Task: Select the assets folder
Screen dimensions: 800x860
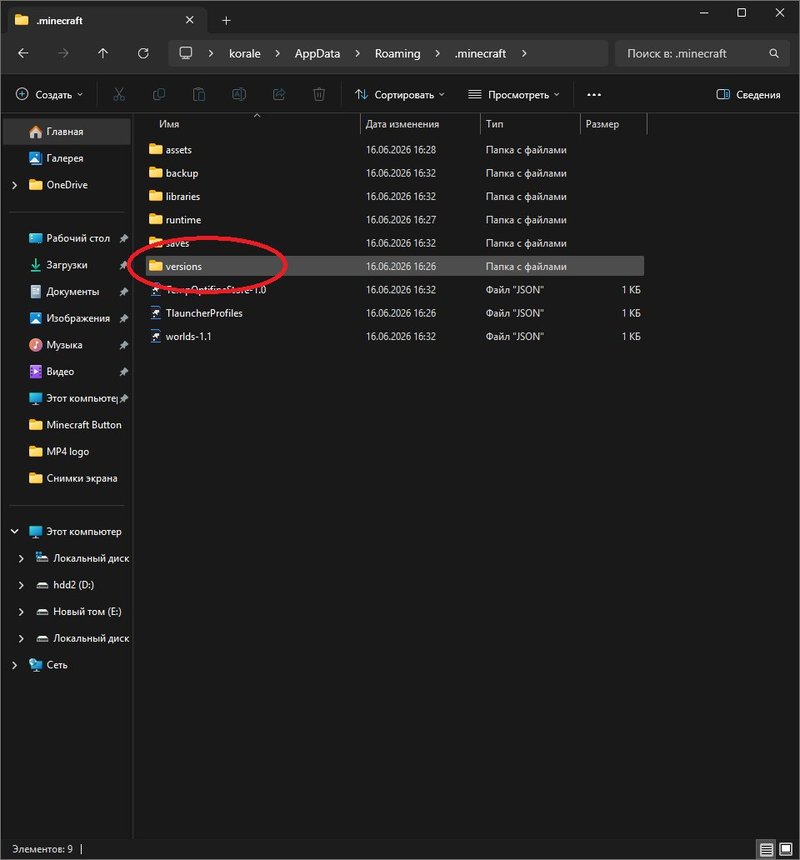Action: coord(395,149)
